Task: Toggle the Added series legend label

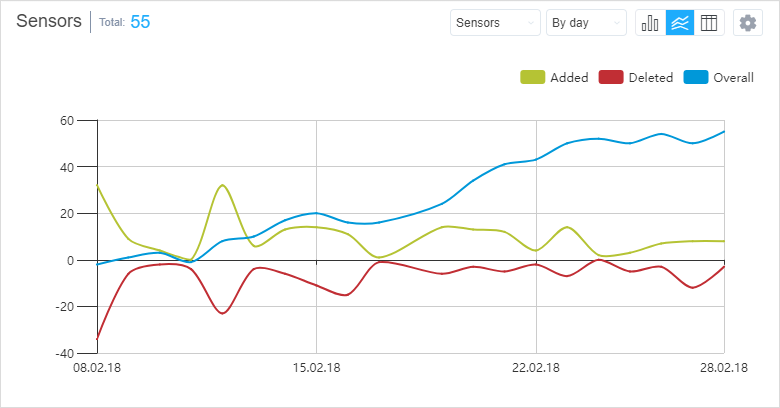Action: pos(569,78)
